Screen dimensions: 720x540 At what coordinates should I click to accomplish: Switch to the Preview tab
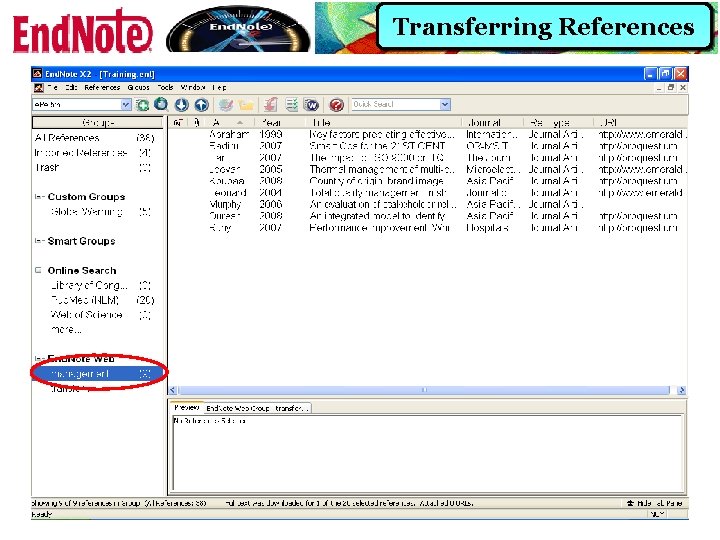coord(186,408)
